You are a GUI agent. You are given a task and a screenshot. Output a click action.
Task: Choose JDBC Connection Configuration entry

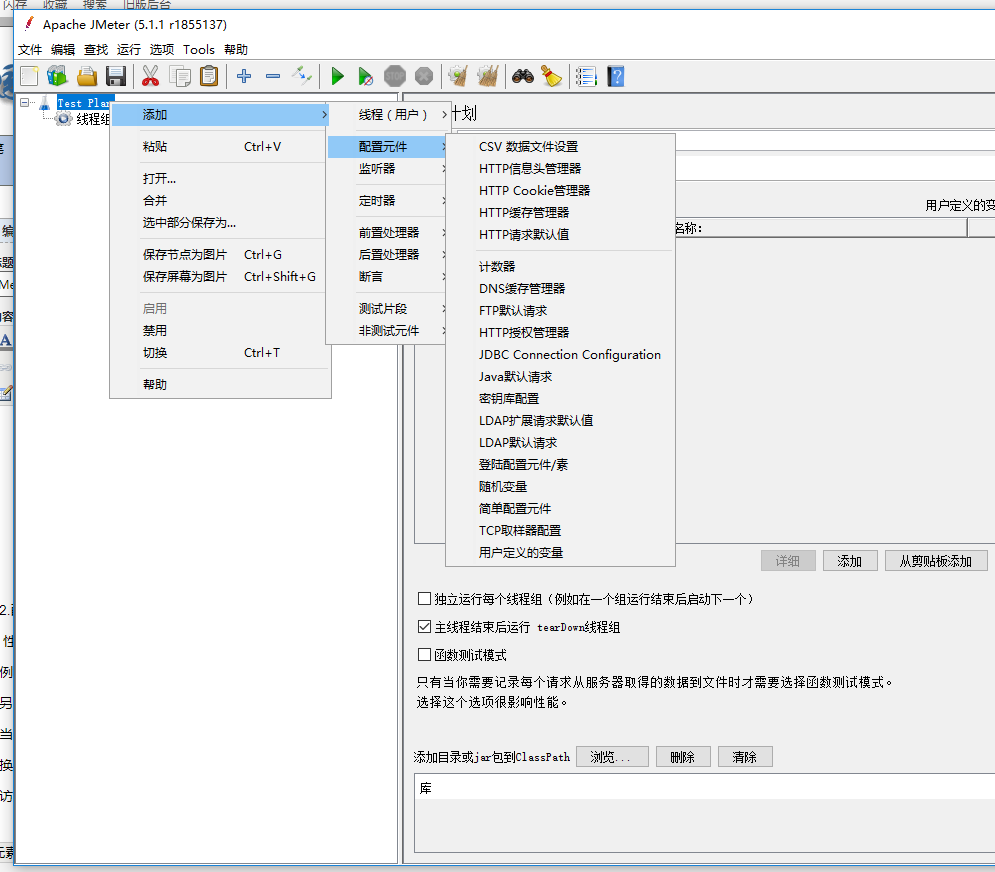pyautogui.click(x=560, y=355)
